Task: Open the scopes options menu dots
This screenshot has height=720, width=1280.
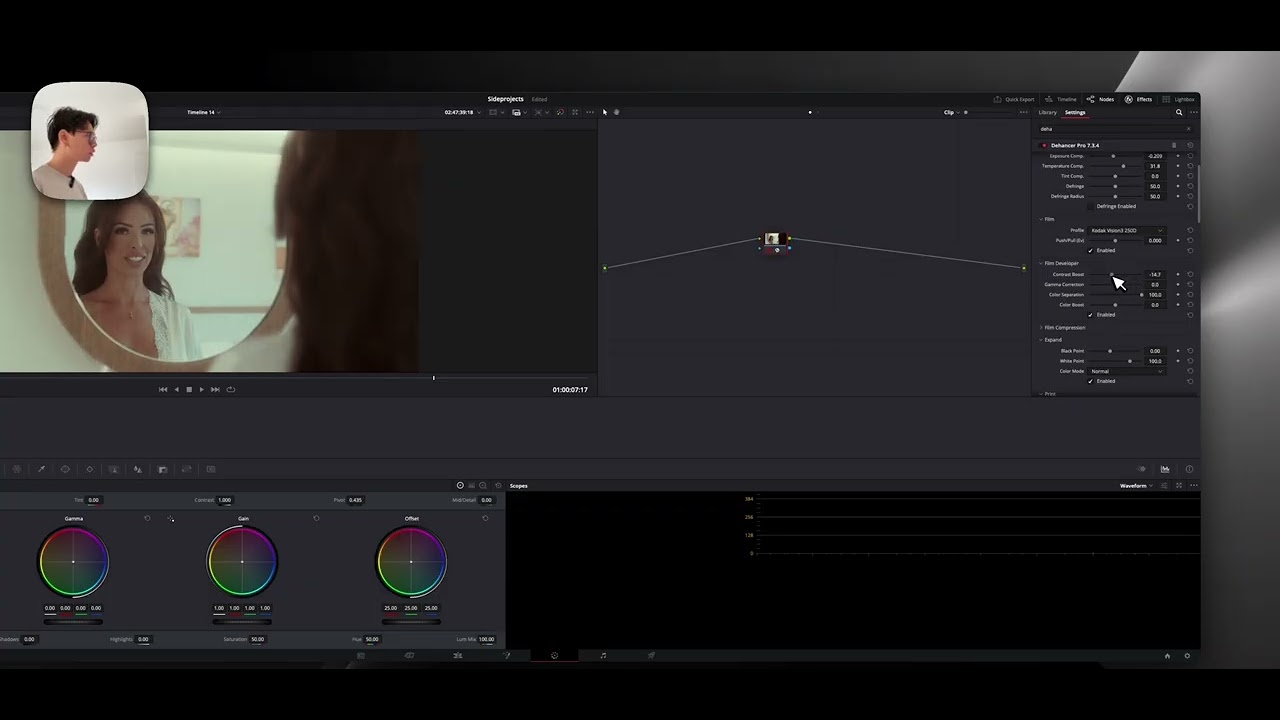Action: 1193,485
